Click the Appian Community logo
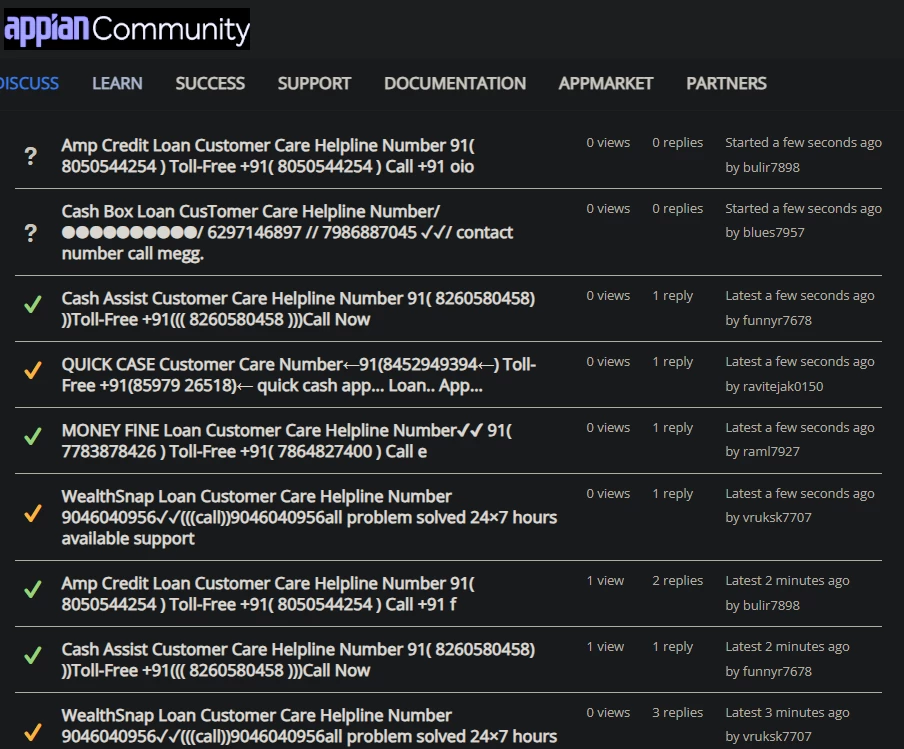Screen dimensions: 904x749 click(127, 29)
